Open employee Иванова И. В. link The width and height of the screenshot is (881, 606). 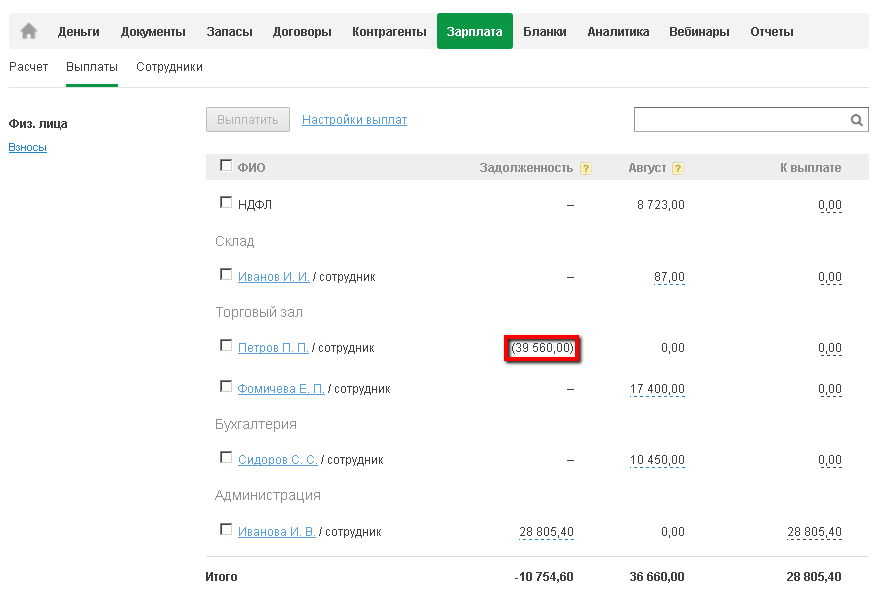coord(276,531)
